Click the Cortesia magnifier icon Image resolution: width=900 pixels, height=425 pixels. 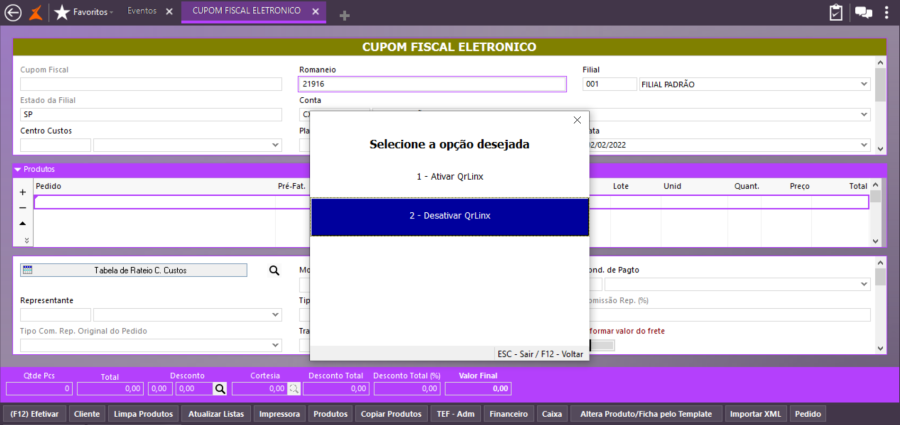(x=293, y=389)
